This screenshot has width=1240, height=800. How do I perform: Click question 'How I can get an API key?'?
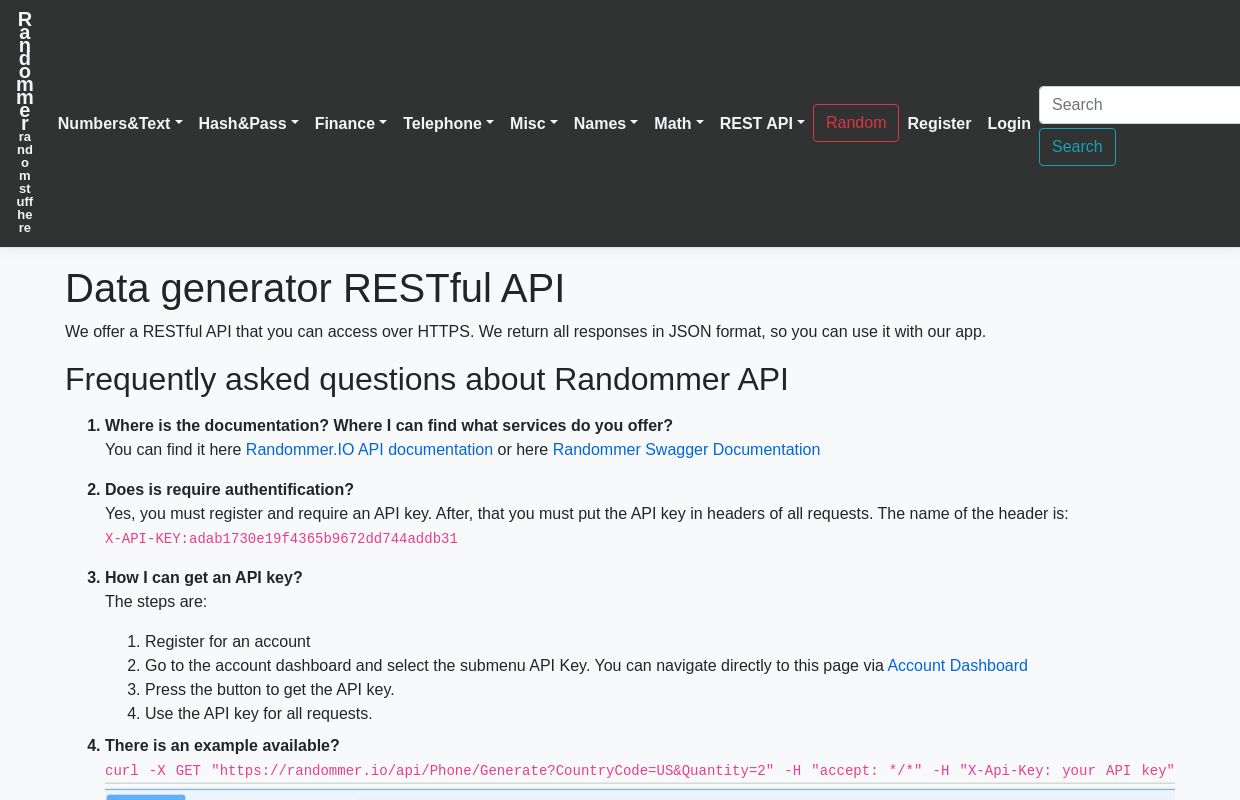204,578
